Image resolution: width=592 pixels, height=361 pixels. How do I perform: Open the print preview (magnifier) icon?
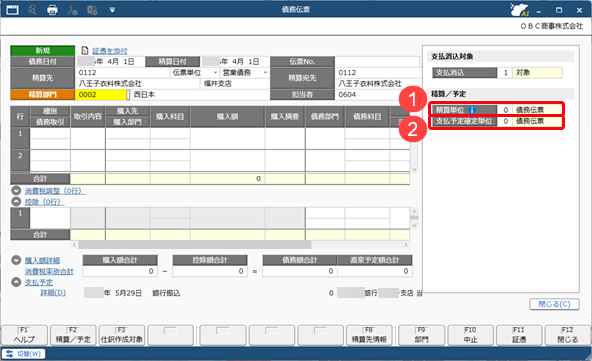tap(32, 10)
